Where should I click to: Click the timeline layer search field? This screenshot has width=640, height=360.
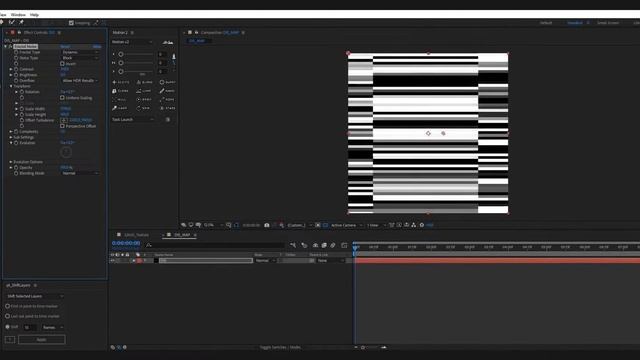pos(215,245)
